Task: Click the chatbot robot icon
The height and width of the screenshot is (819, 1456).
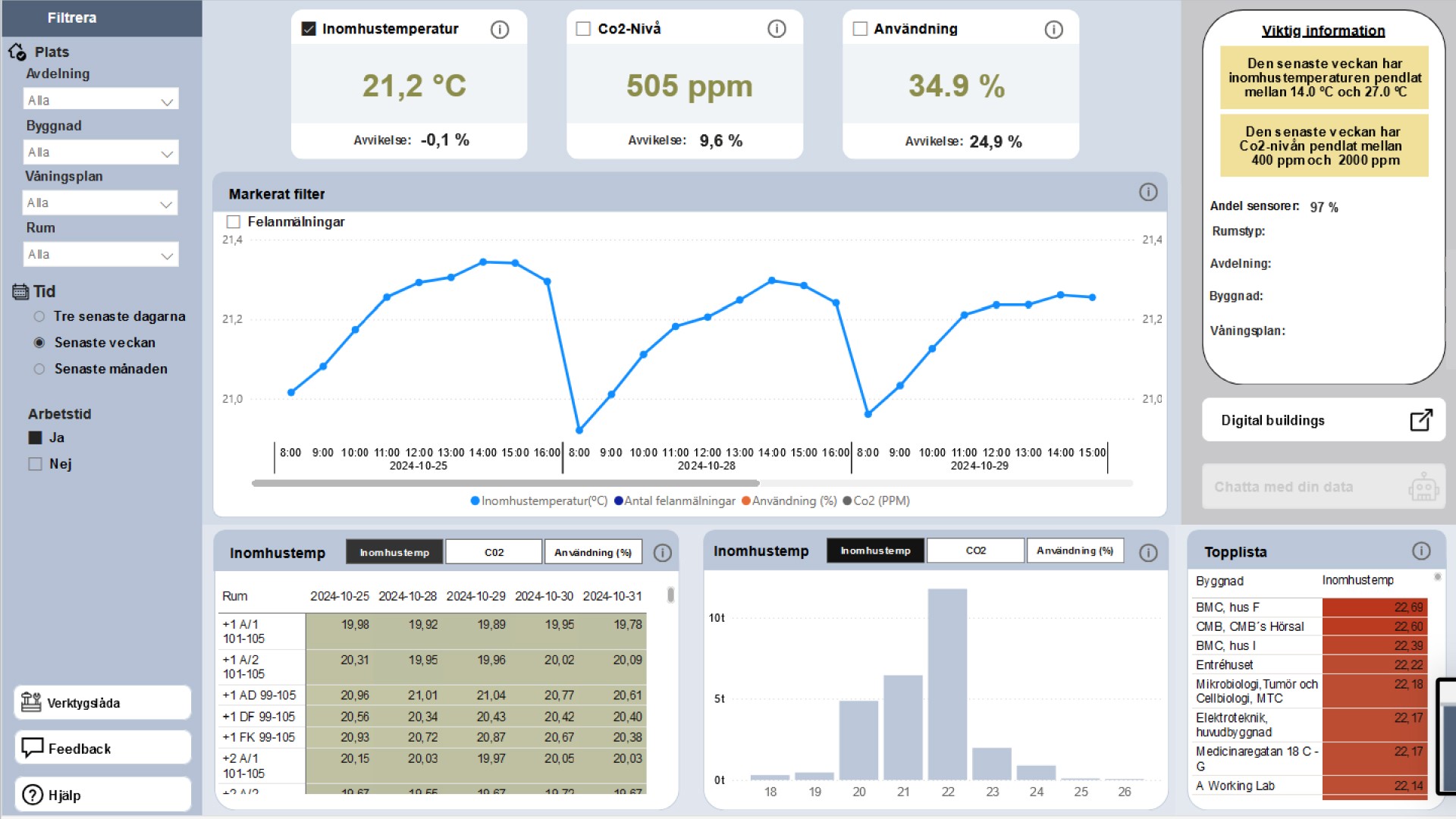Action: click(x=1423, y=487)
